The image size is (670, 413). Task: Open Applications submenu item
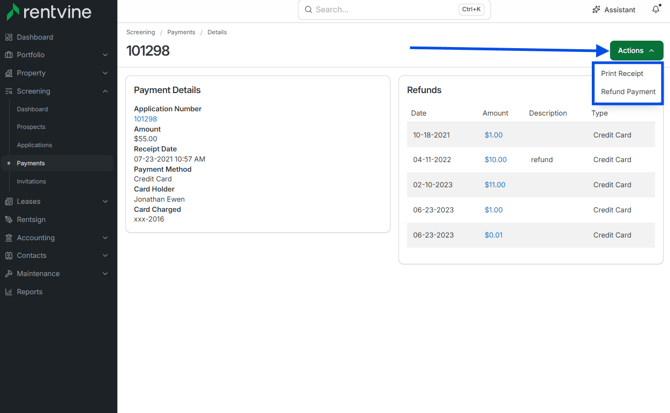(34, 145)
